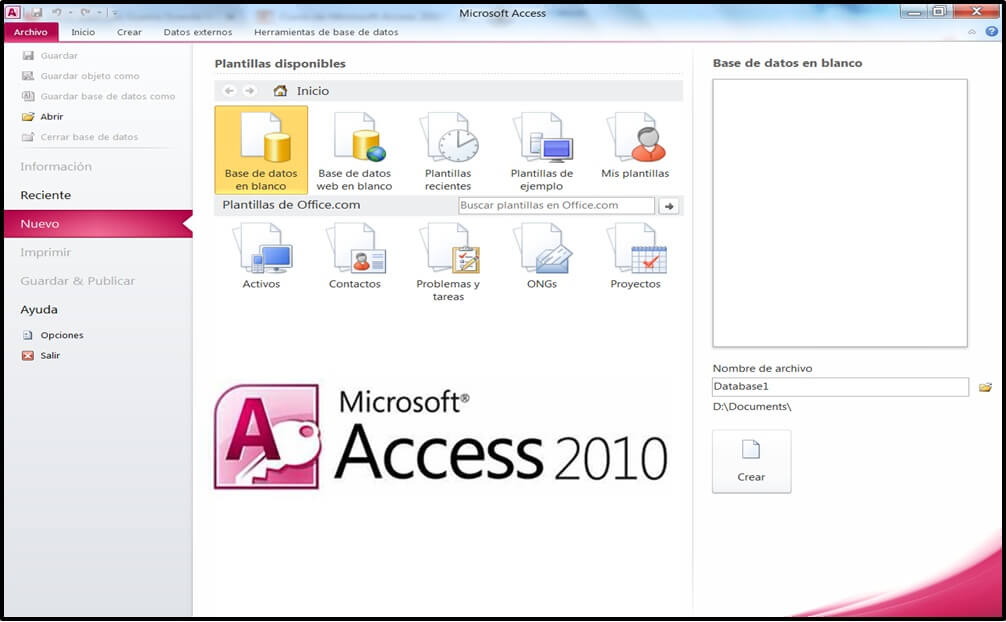Select the Activos Office.com template
This screenshot has height=622, width=1006.
pos(261,256)
